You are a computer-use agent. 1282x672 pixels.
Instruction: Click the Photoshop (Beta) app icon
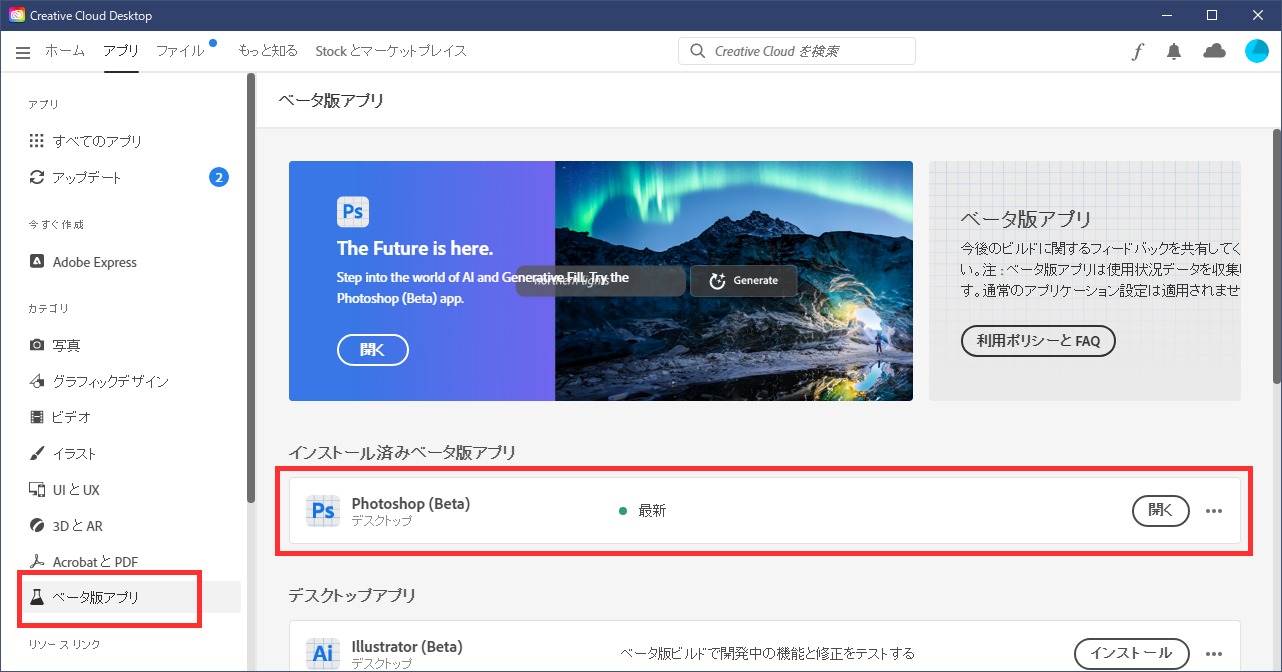[323, 510]
